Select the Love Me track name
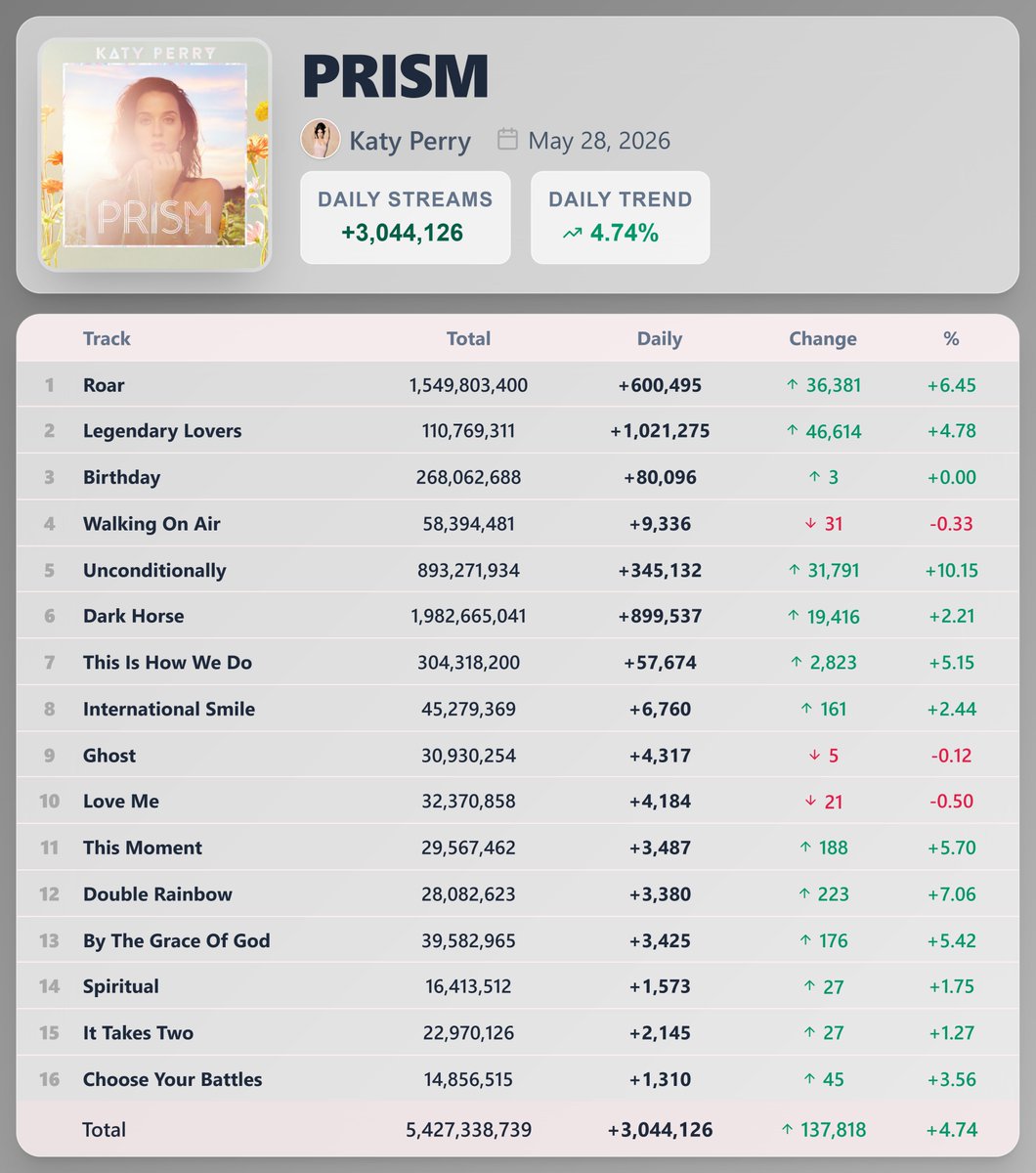The height and width of the screenshot is (1173, 1036). [x=121, y=802]
